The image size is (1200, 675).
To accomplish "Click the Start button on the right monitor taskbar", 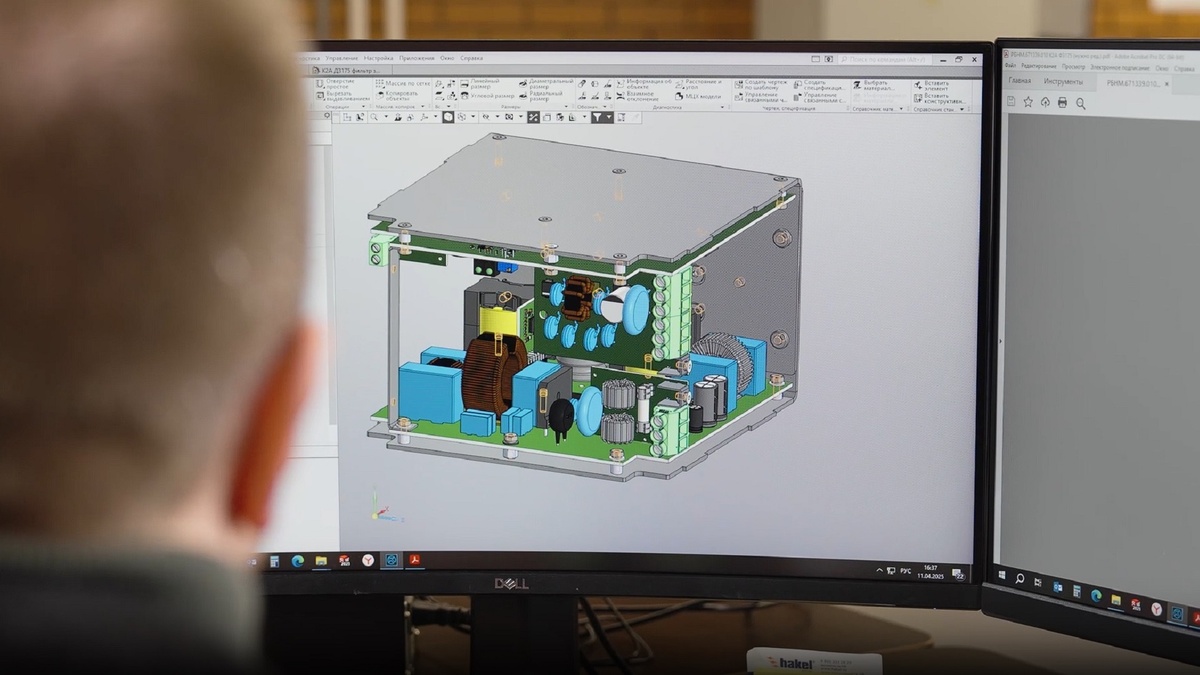I will coord(1002,575).
